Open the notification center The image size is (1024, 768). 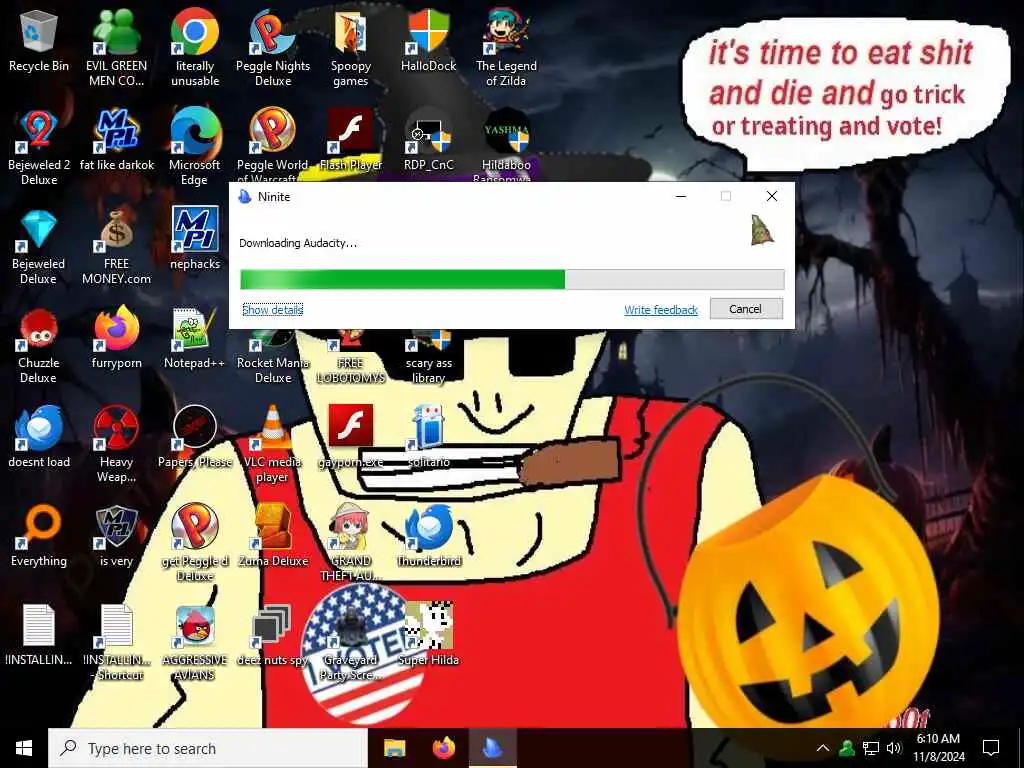point(991,748)
